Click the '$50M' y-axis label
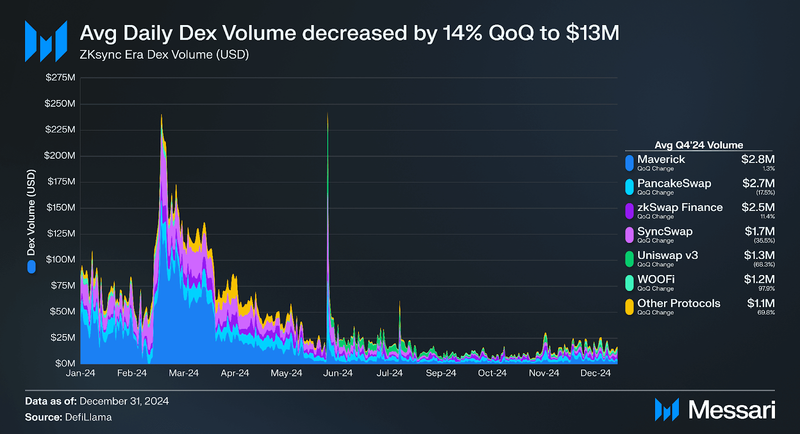Screen dimensions: 800x434 pyautogui.click(x=63, y=312)
